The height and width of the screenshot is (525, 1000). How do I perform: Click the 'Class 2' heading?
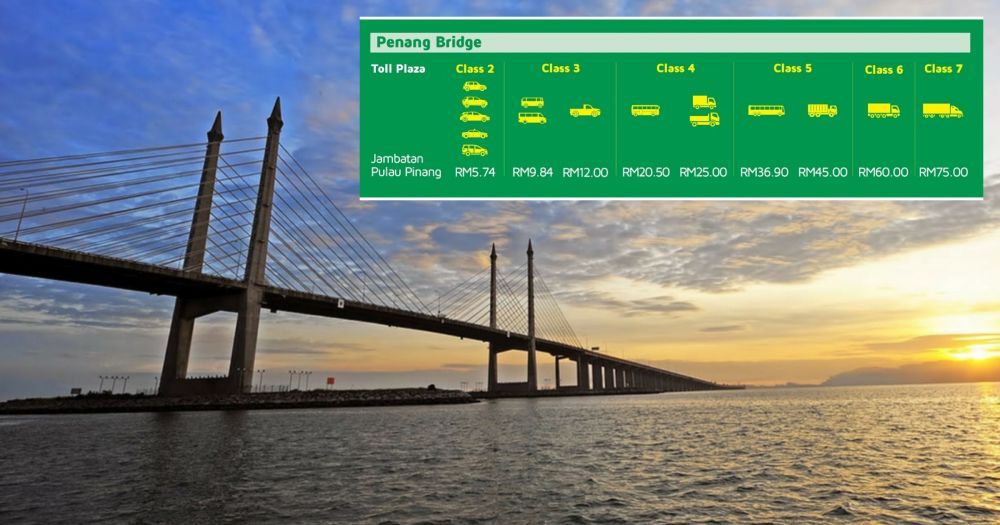(x=474, y=69)
